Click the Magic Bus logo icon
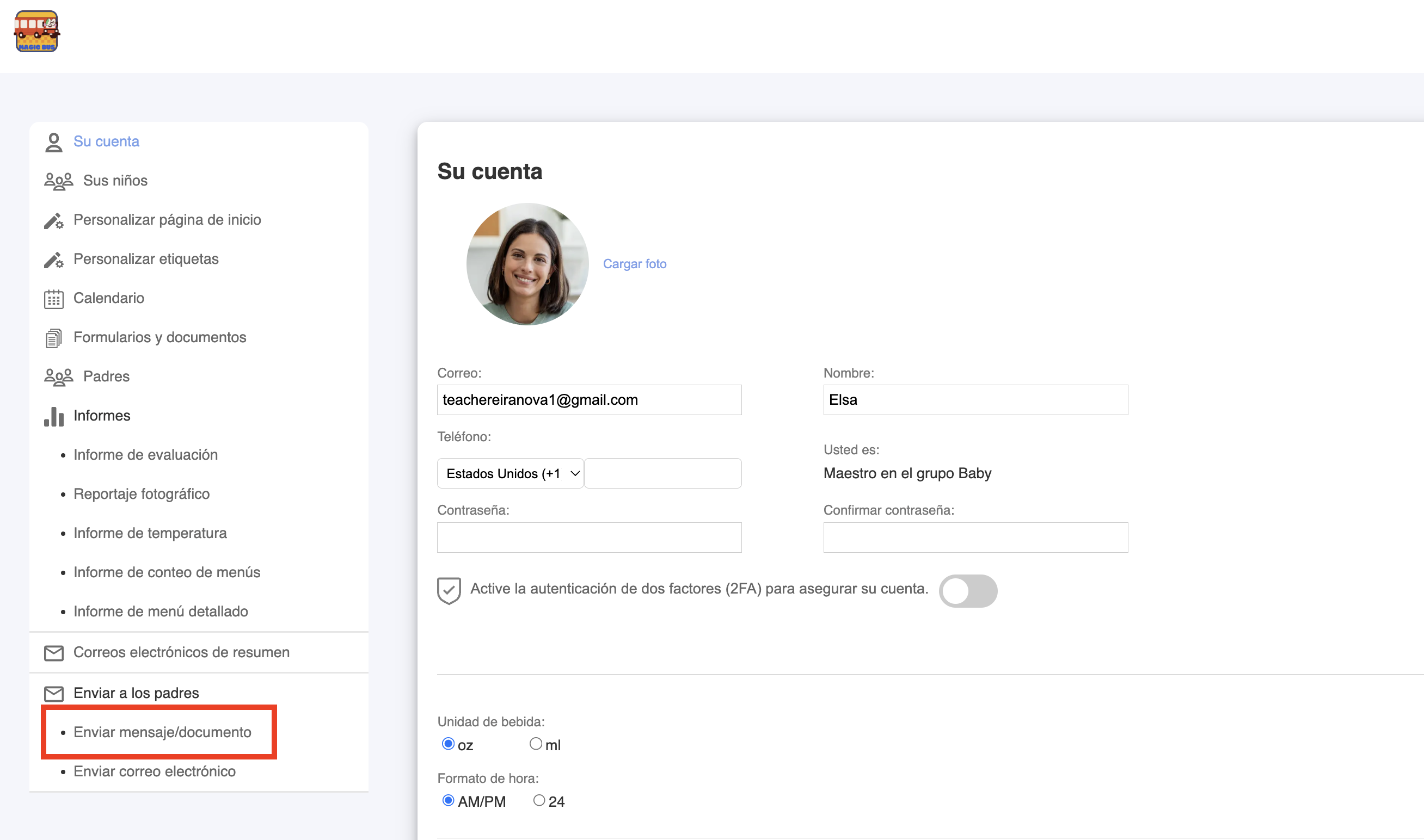The height and width of the screenshot is (840, 1424). click(x=36, y=32)
